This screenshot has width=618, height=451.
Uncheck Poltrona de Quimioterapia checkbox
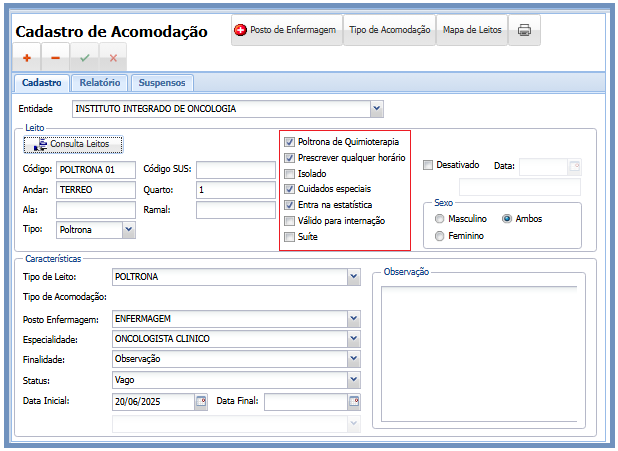tap(290, 142)
